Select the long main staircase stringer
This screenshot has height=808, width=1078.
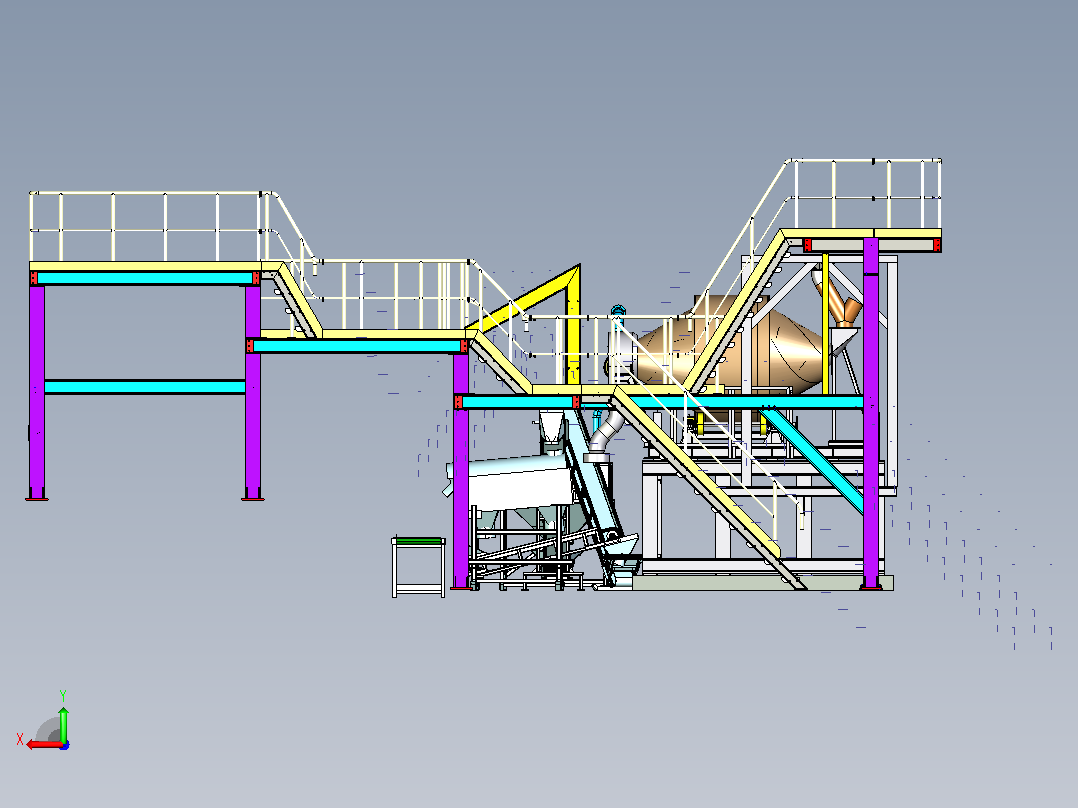pos(708,488)
